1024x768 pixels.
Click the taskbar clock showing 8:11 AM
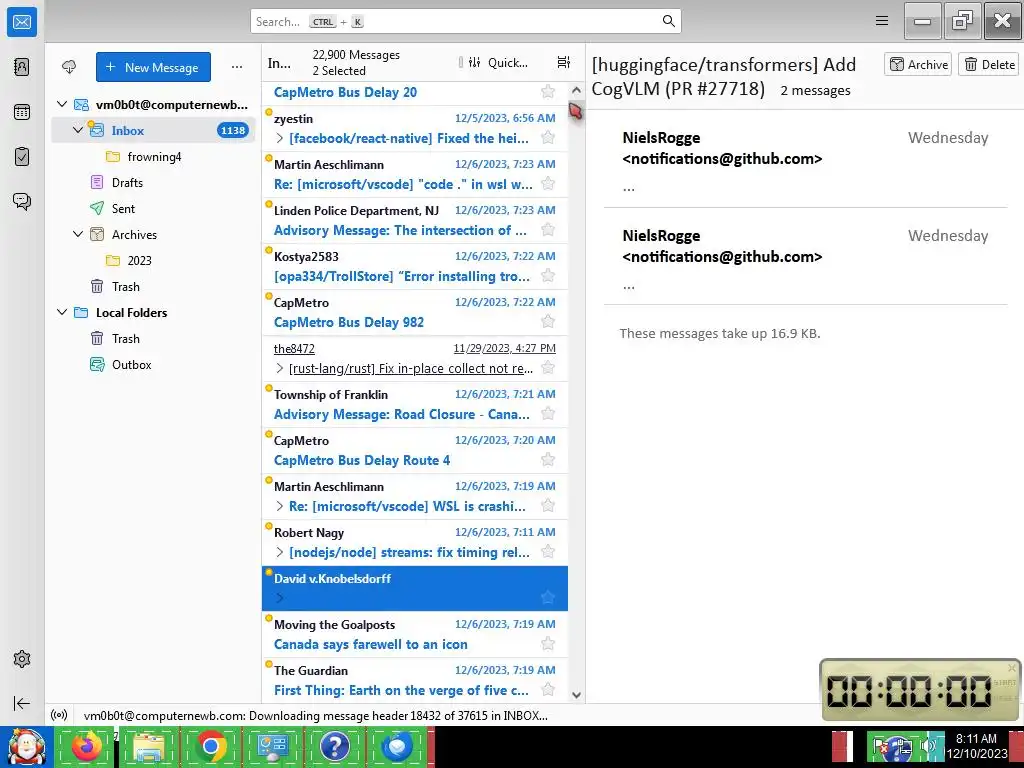(x=976, y=746)
